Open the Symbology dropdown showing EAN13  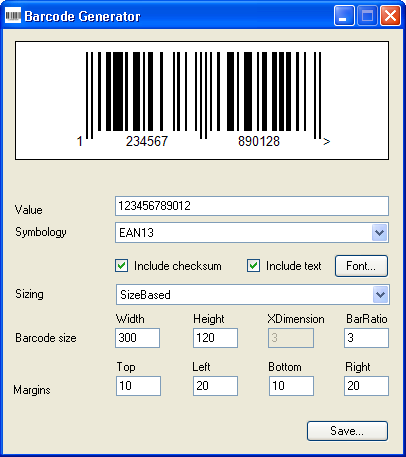click(252, 233)
